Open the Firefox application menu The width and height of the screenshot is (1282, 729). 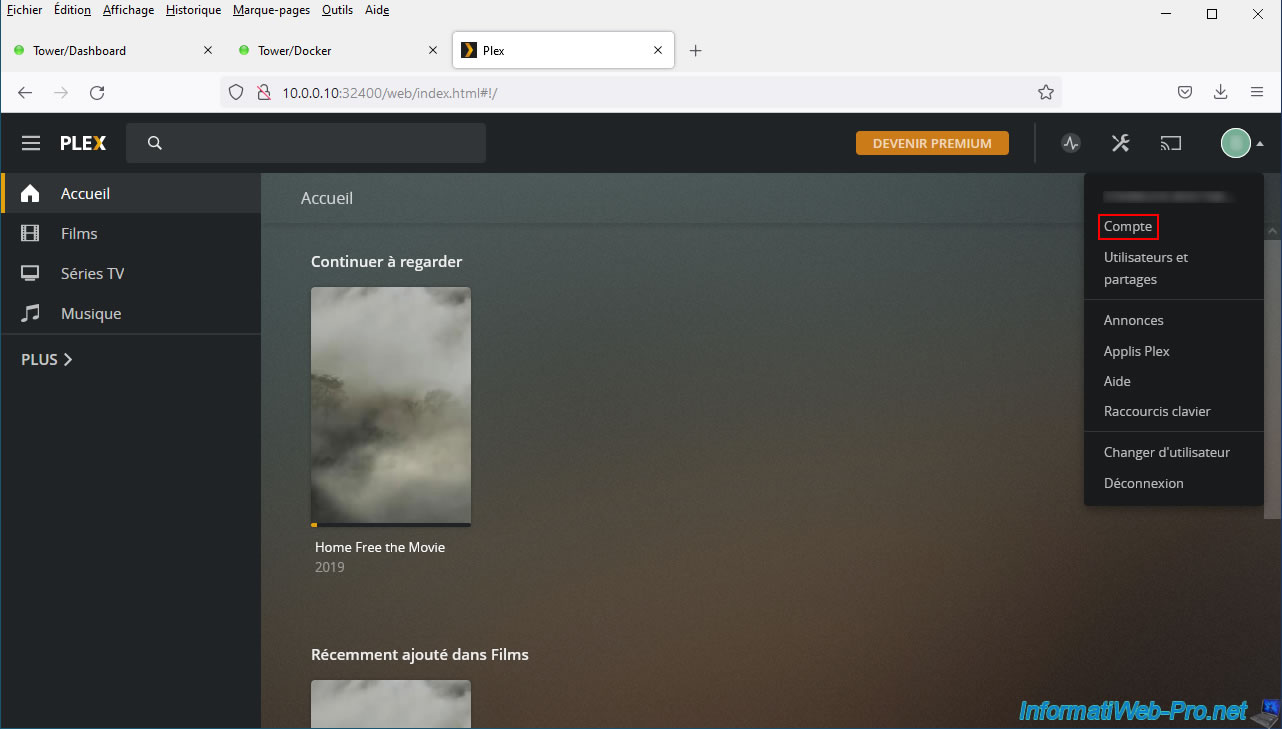pyautogui.click(x=1257, y=92)
